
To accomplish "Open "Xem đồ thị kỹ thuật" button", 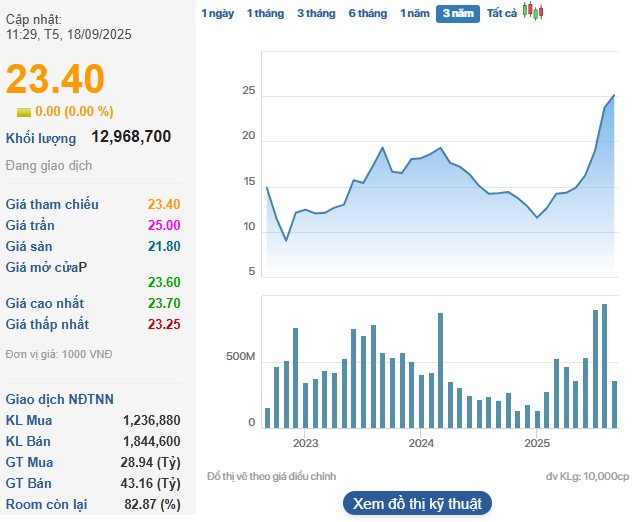I will tap(417, 503).
